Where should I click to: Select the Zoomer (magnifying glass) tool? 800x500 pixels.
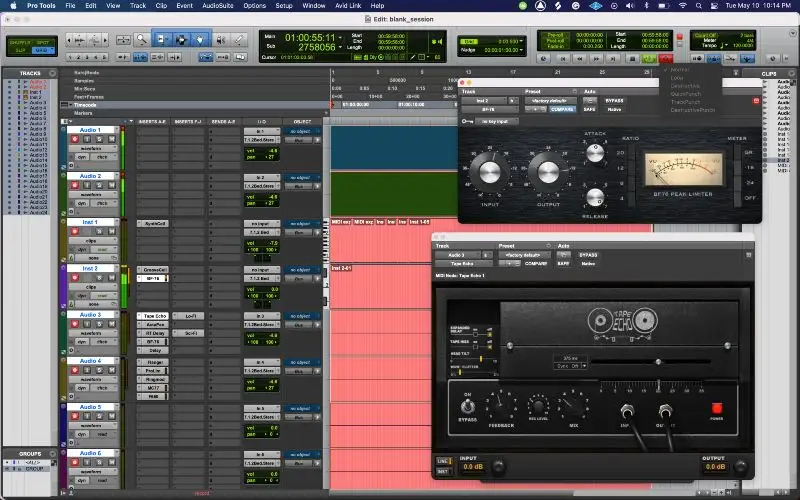coord(142,39)
